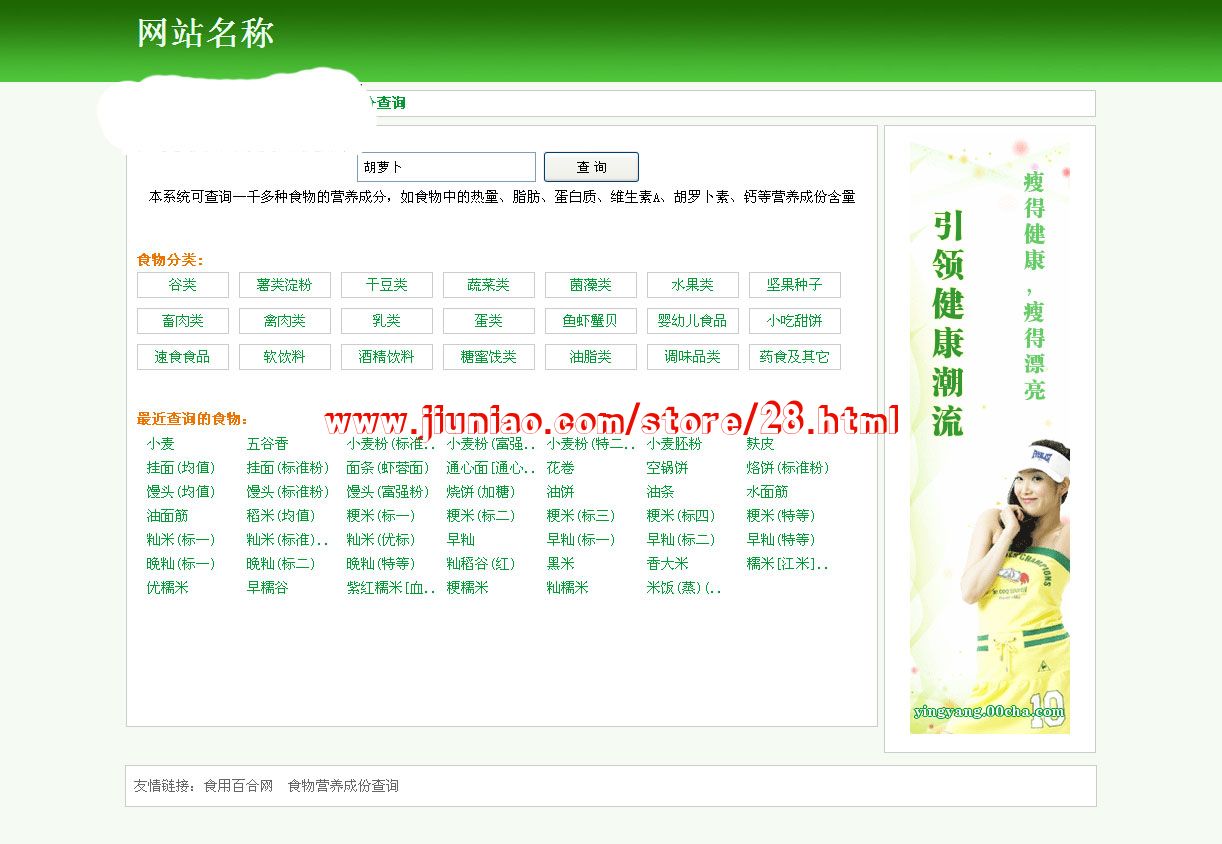Open the 食物营养成份查询 footer link
The image size is (1222, 844).
343,786
